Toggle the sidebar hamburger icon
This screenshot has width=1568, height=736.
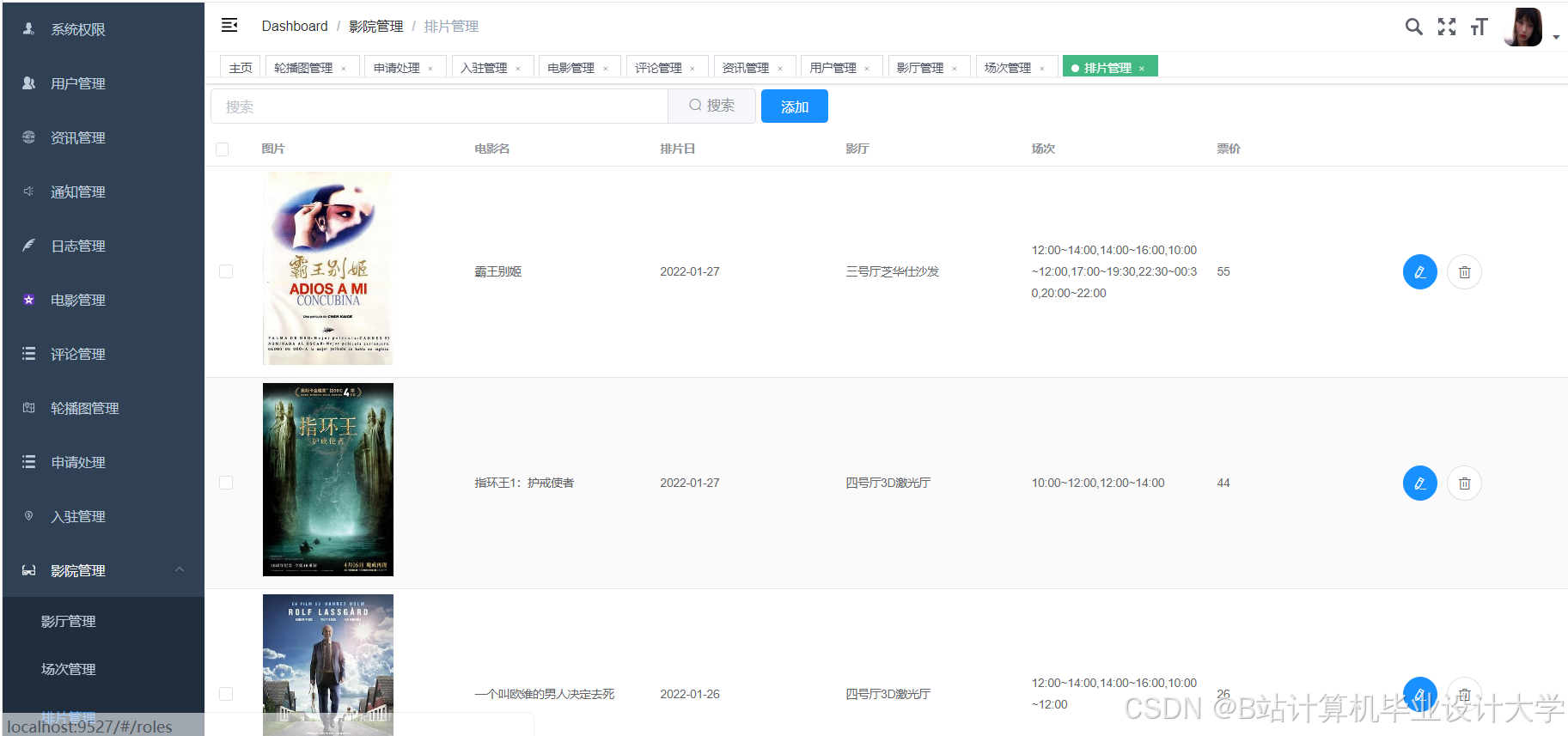[x=229, y=26]
